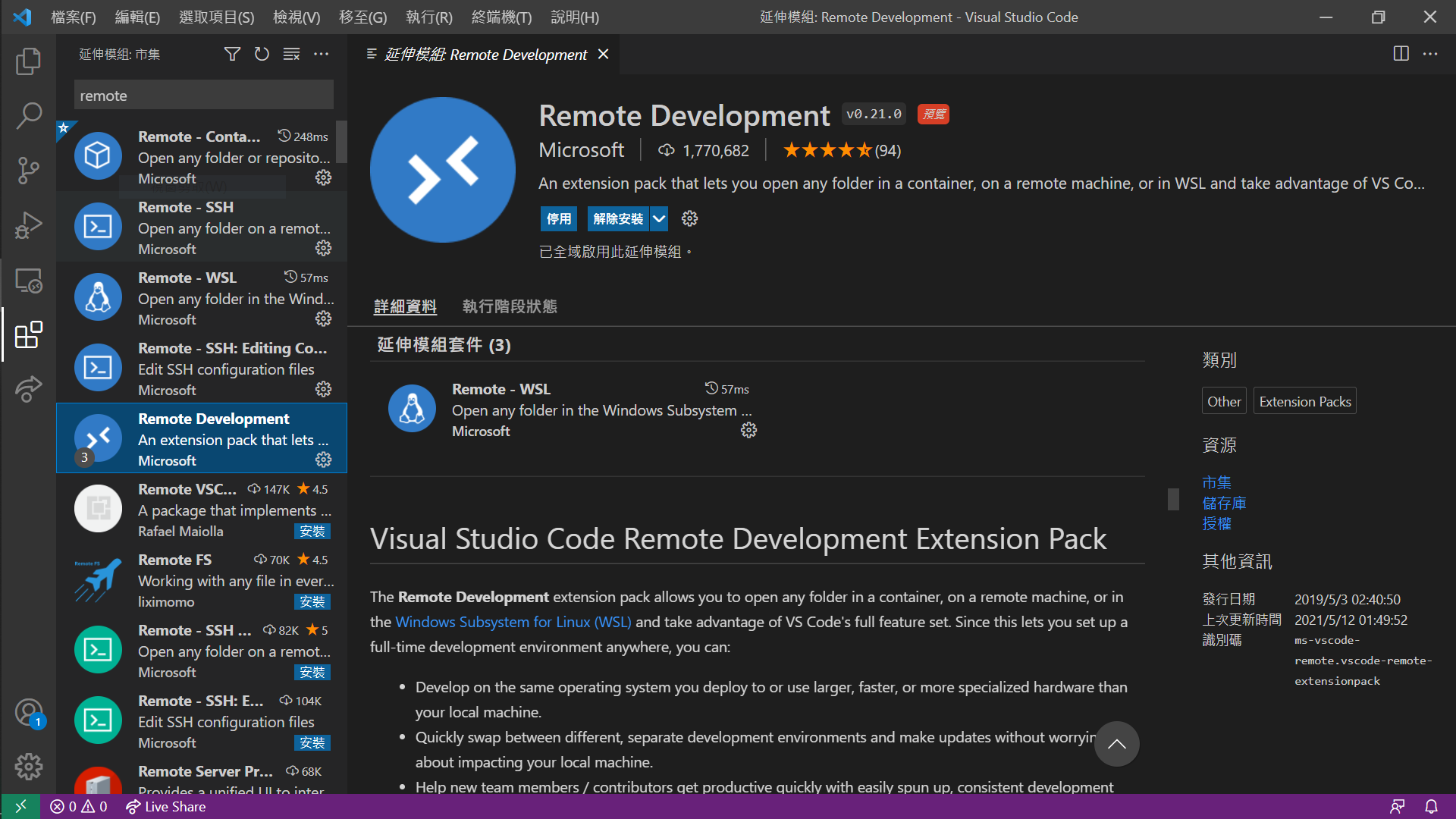
Task: Open the Source Control view
Action: coord(28,171)
